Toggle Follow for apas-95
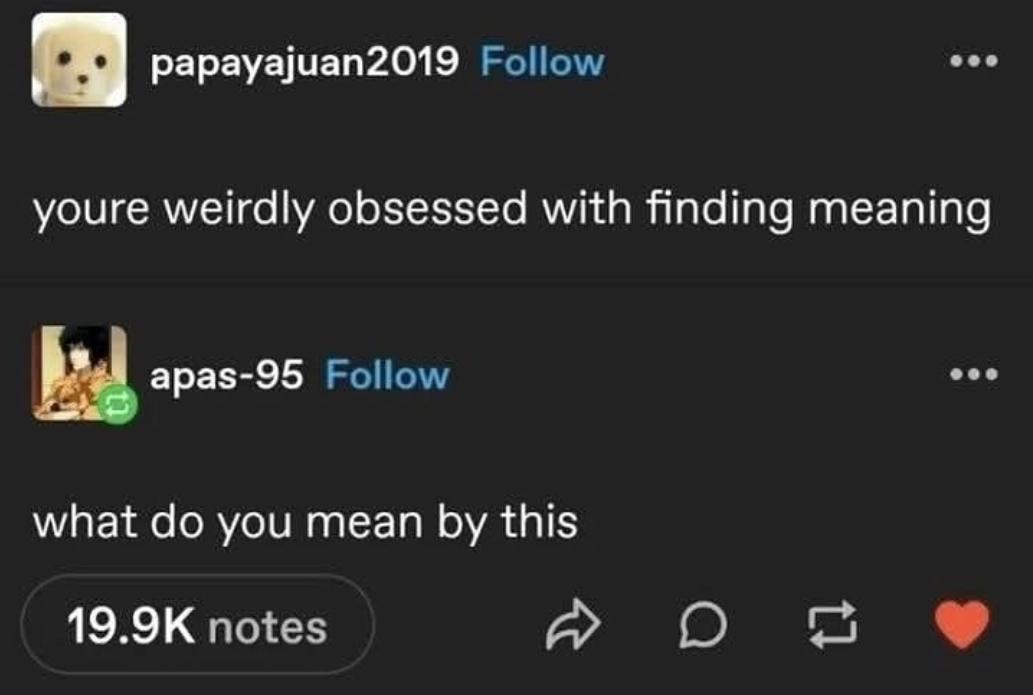1033x695 pixels. pos(388,376)
